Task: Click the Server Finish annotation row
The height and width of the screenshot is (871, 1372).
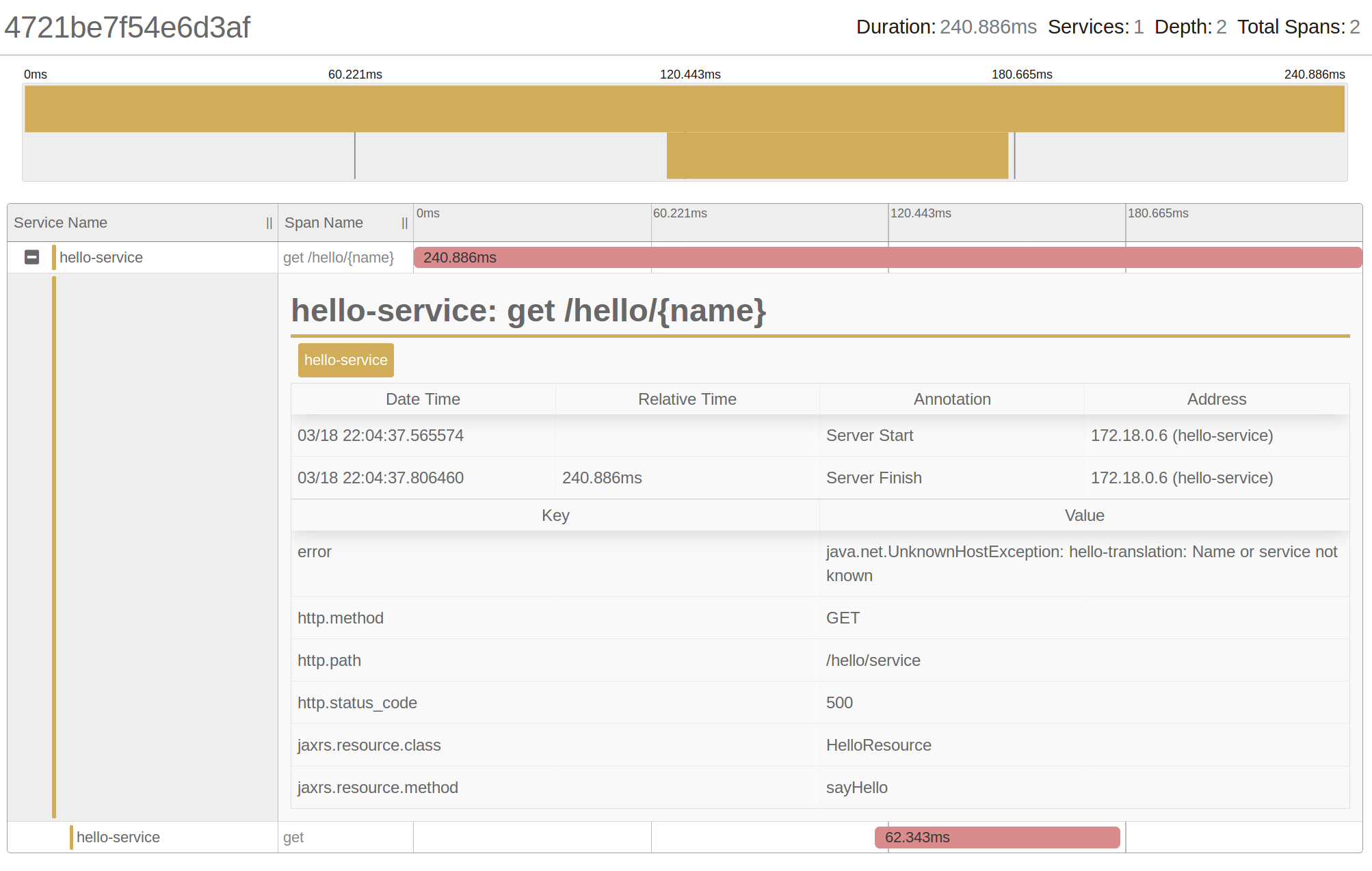Action: 873,478
